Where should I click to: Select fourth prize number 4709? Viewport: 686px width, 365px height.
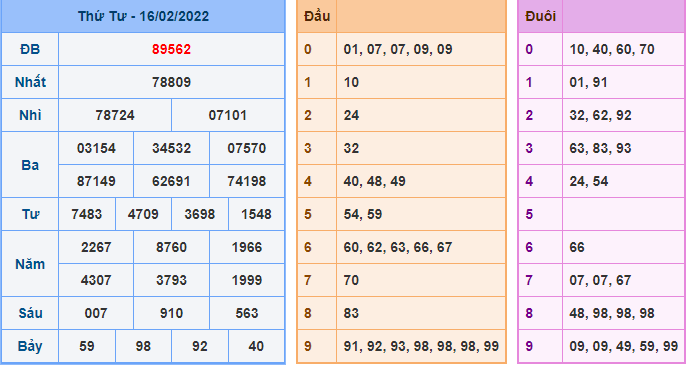pos(143,214)
